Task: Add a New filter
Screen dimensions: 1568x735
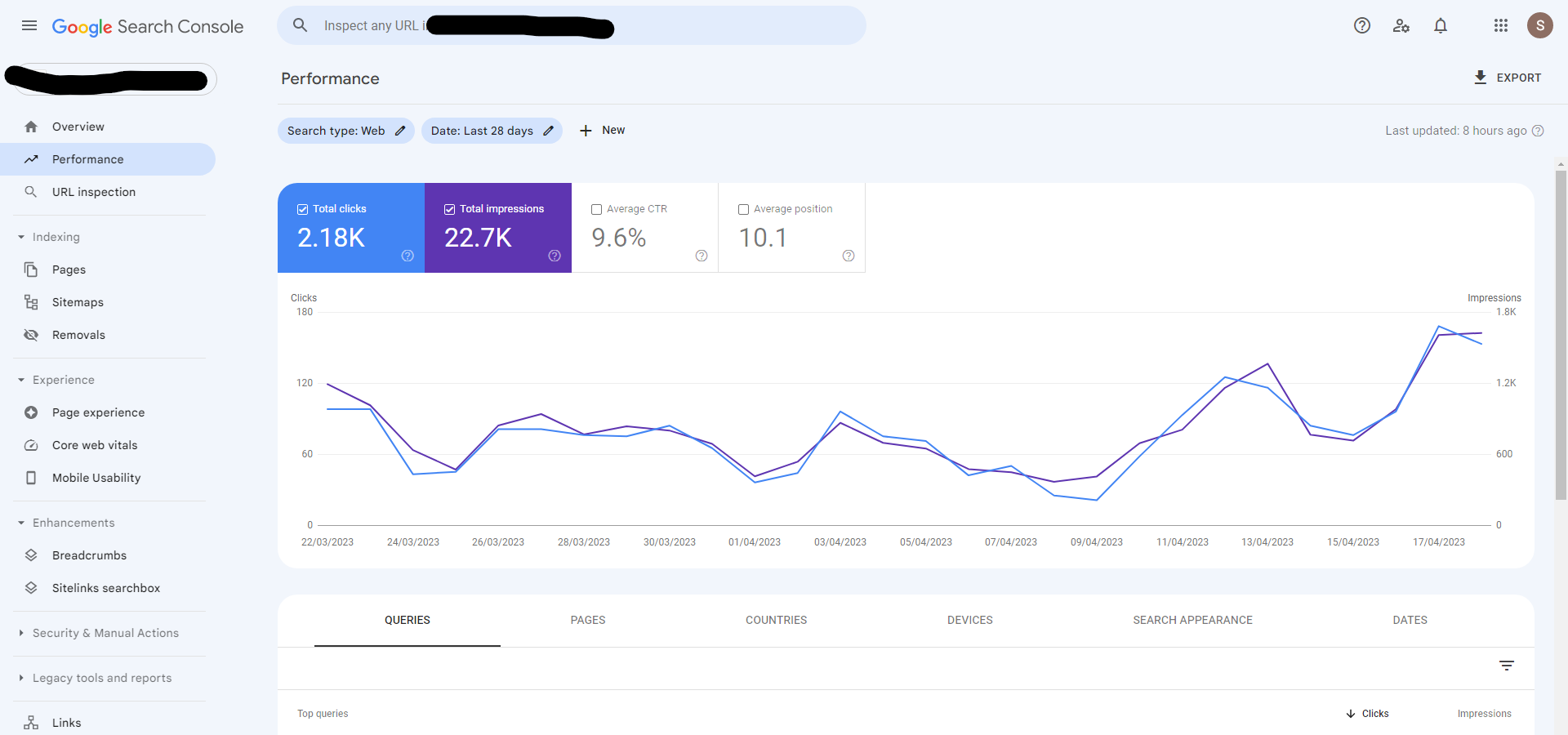Action: (x=602, y=131)
